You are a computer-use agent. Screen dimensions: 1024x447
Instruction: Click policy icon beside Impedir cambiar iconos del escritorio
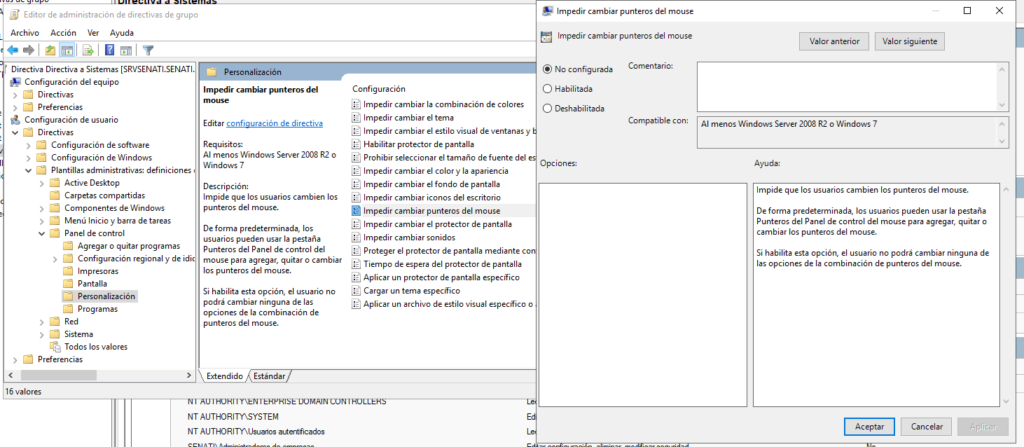coord(356,197)
